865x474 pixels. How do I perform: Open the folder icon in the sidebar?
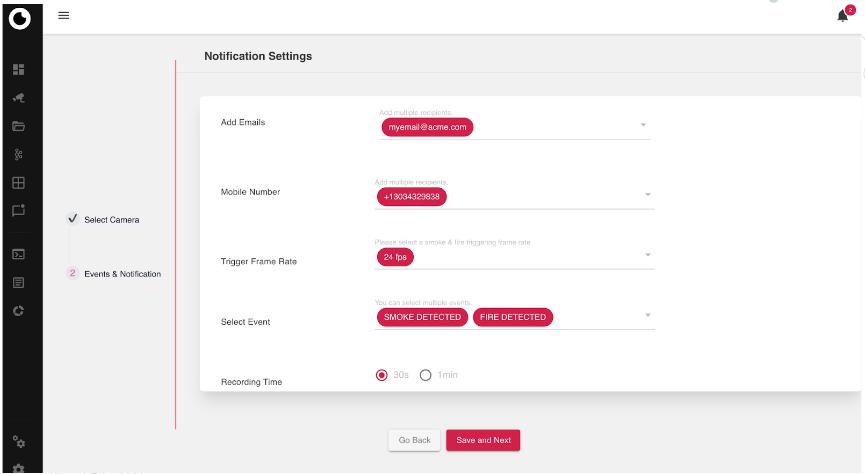coord(19,127)
